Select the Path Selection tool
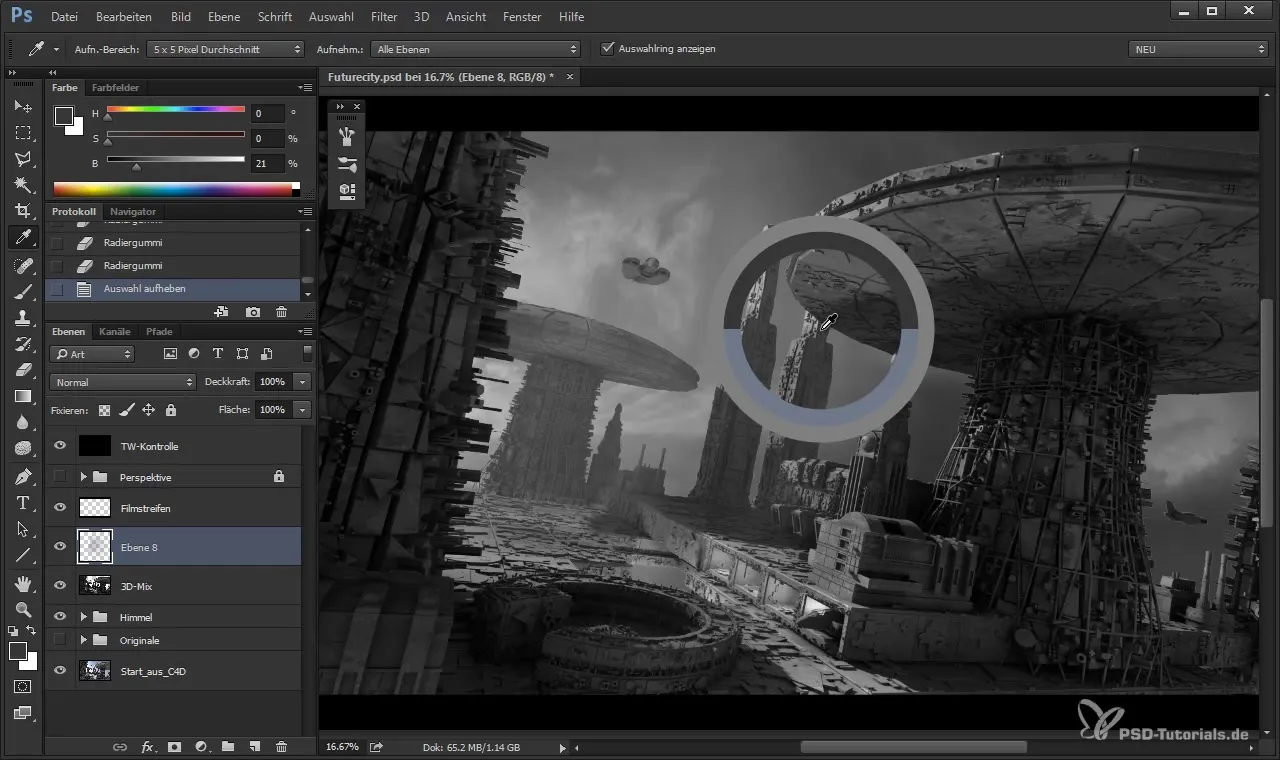The image size is (1280, 760). click(x=23, y=529)
